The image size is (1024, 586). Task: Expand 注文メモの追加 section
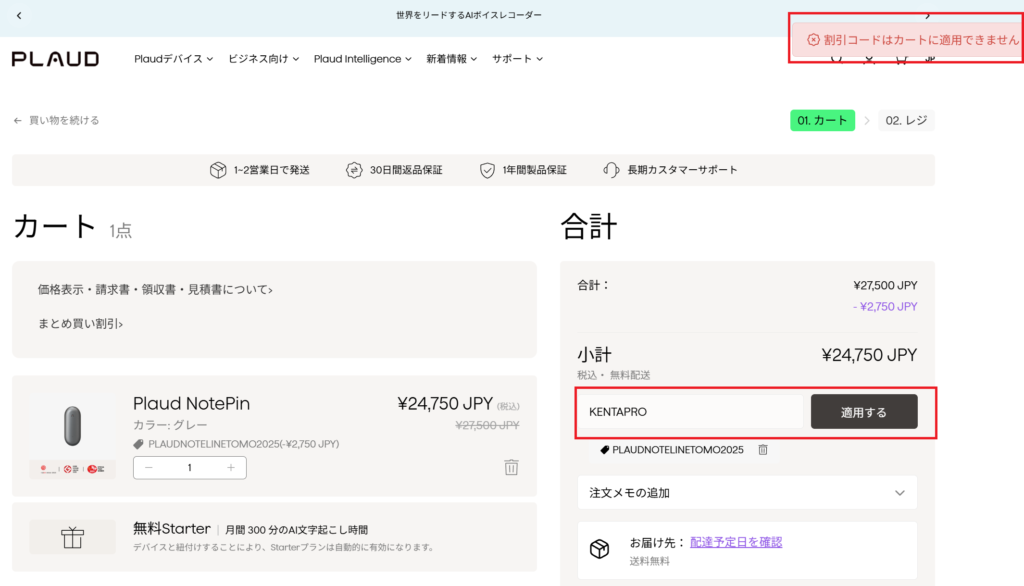click(747, 493)
